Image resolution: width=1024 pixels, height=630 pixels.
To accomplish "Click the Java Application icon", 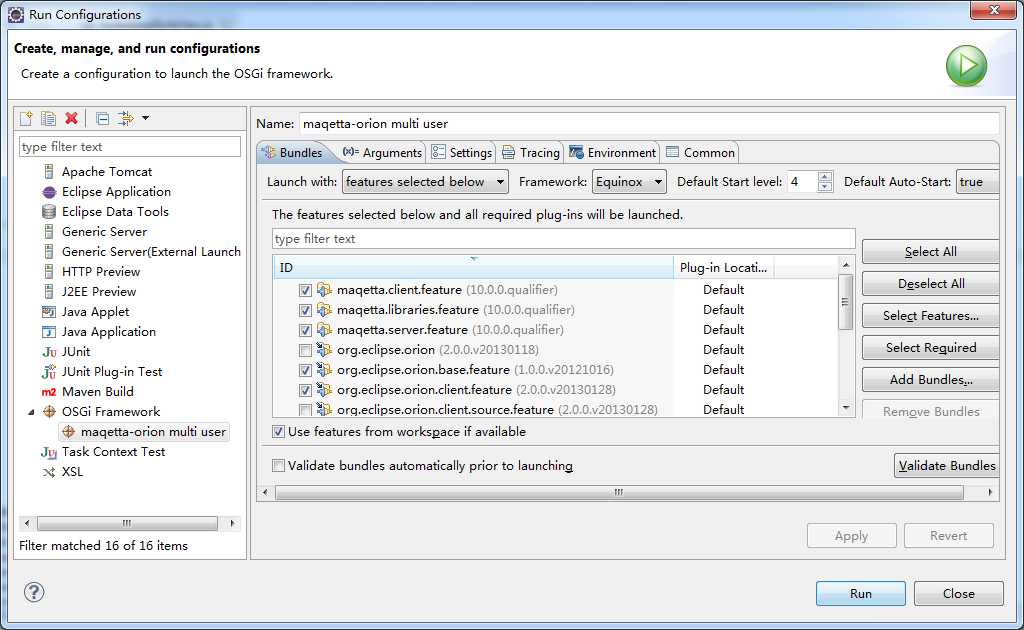I will tap(49, 332).
